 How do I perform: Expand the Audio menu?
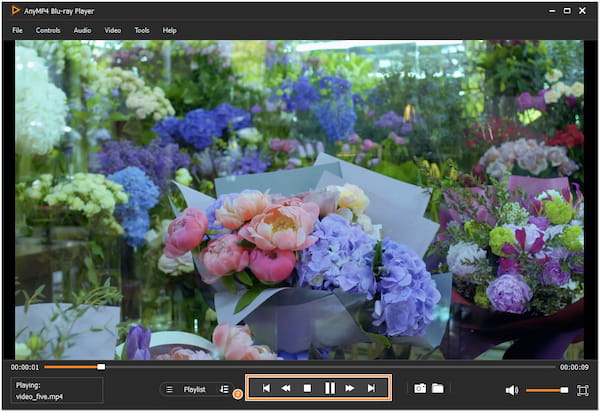(x=82, y=30)
